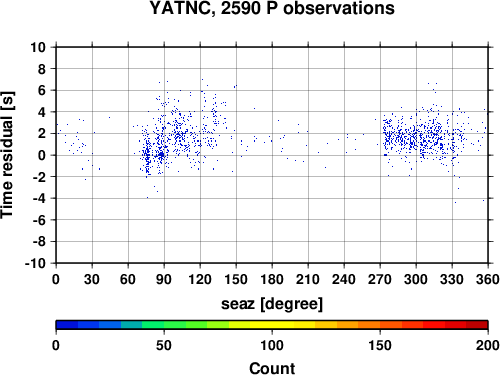This screenshot has width=500, height=375.
Task: Click the 180 tick label on x-axis
Action: 272,279
